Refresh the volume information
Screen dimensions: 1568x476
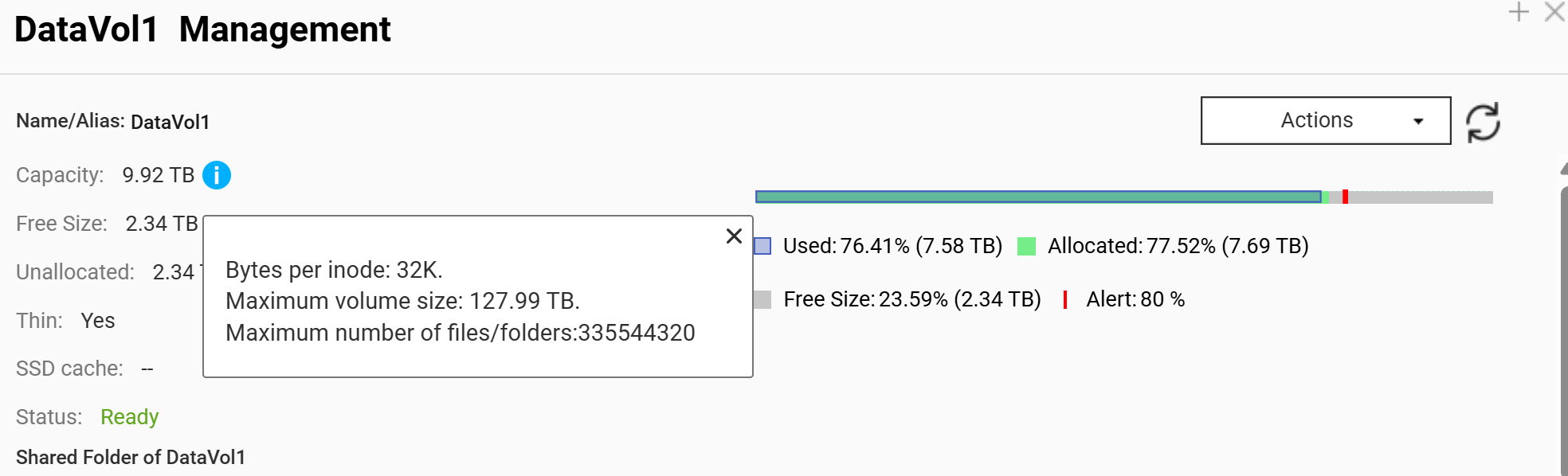1483,122
